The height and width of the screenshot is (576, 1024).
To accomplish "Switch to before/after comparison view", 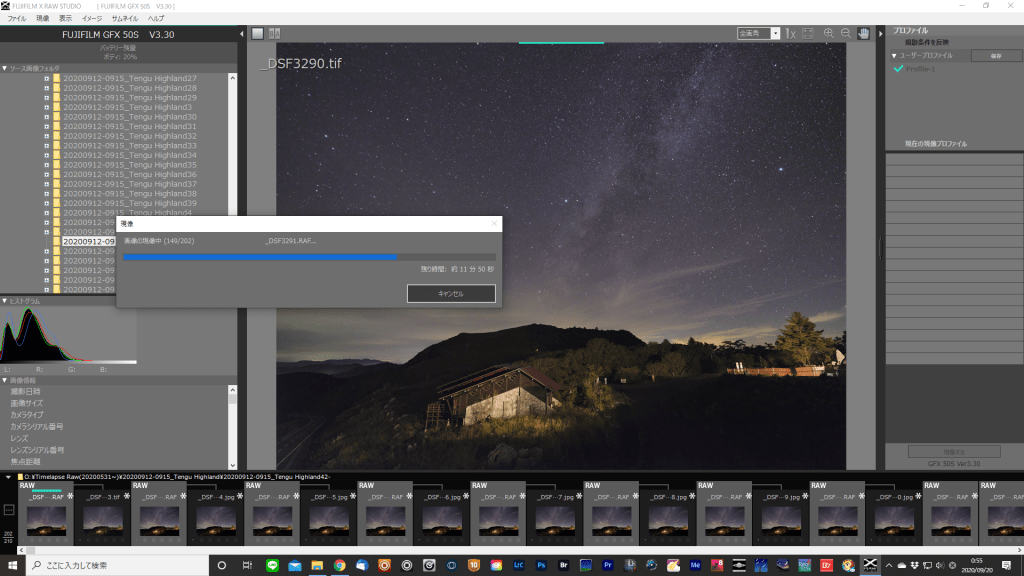I will [275, 33].
